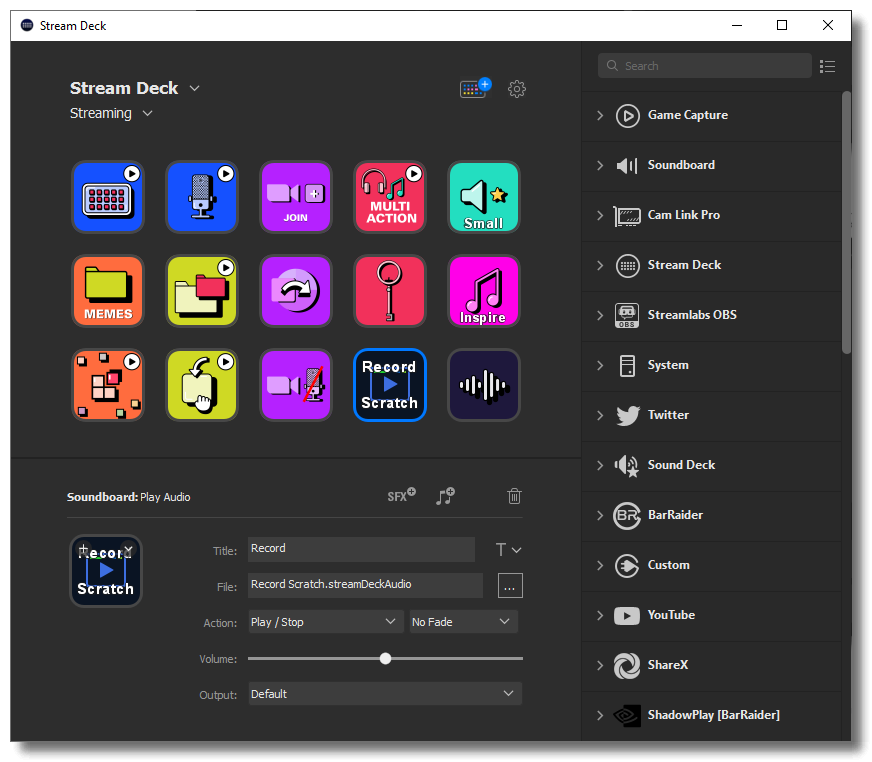Select the orange key with pink squares
The image size is (872, 762).
point(108,385)
